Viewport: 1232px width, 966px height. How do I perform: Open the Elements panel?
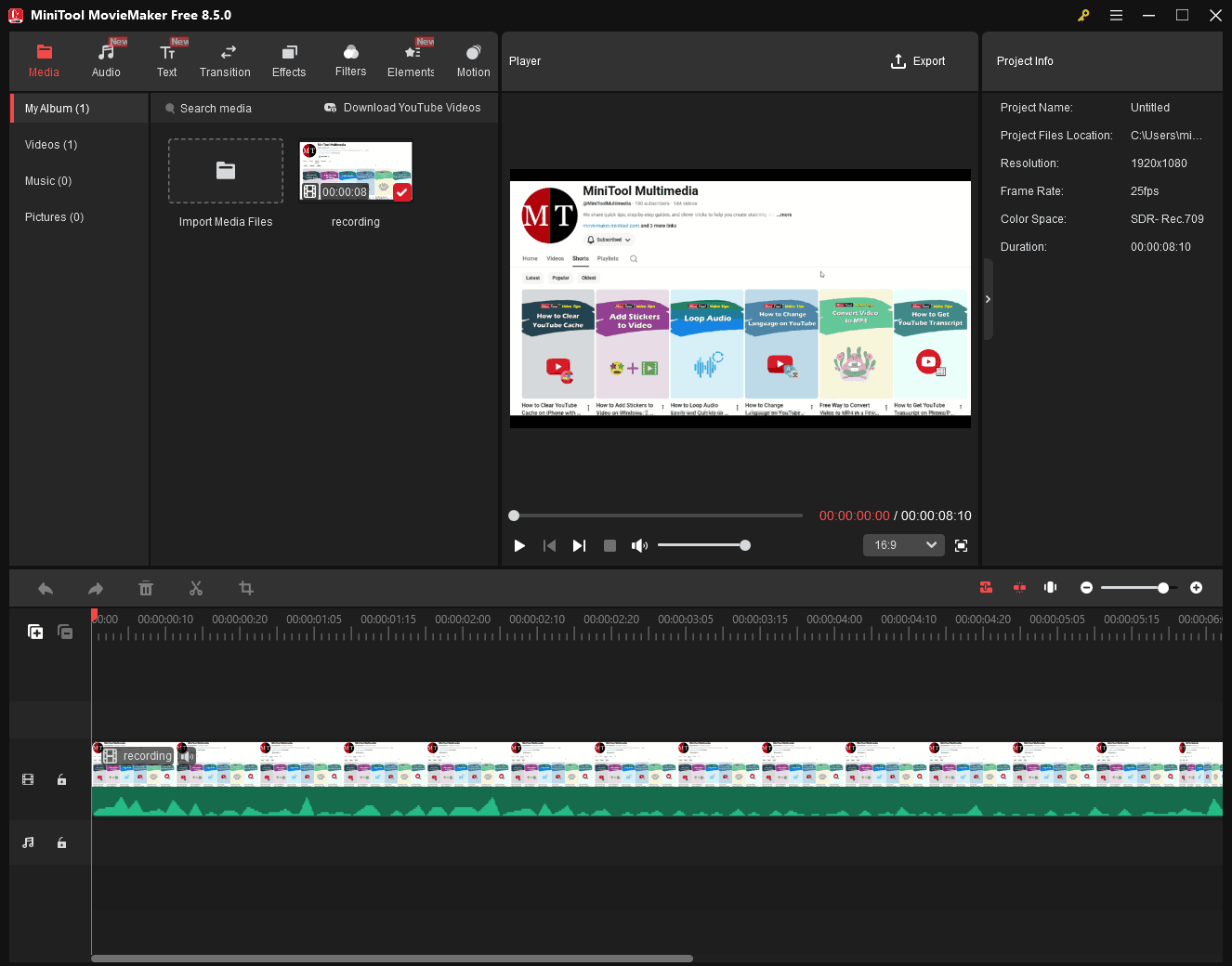[410, 60]
